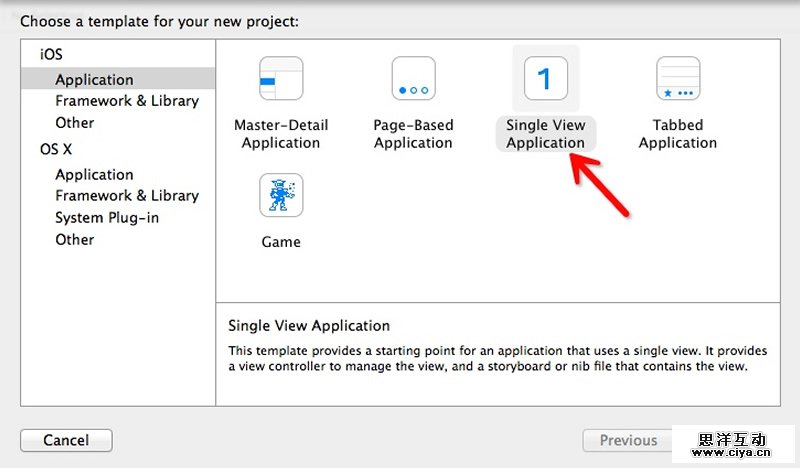This screenshot has height=468, width=800.
Task: Click the iOS section header
Action: point(51,55)
